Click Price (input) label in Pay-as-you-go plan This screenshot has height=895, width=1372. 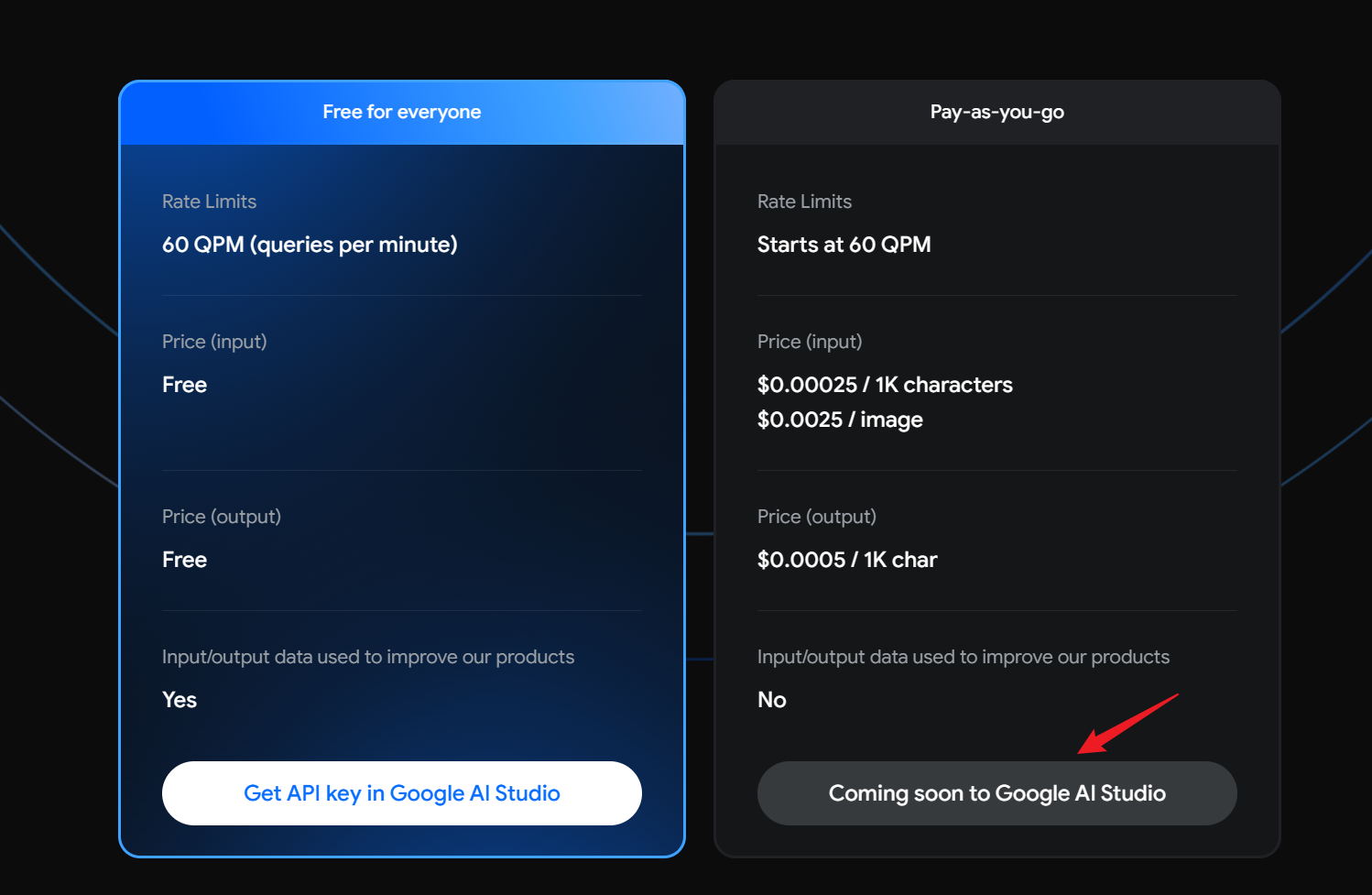[810, 342]
